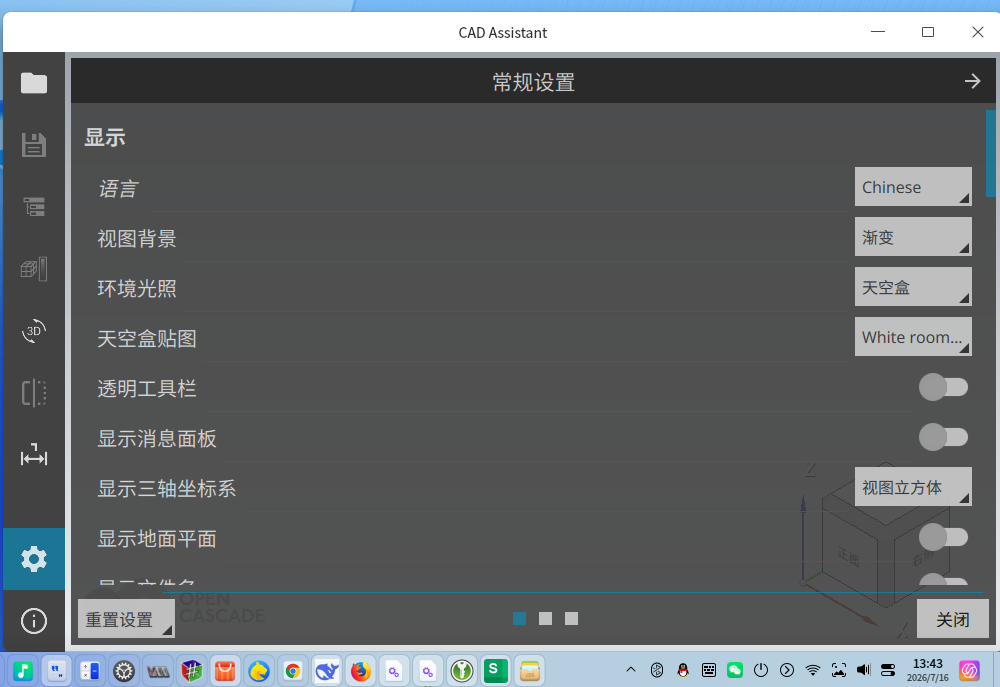Expand the 天空盒贴图 dropdown White room

click(913, 337)
